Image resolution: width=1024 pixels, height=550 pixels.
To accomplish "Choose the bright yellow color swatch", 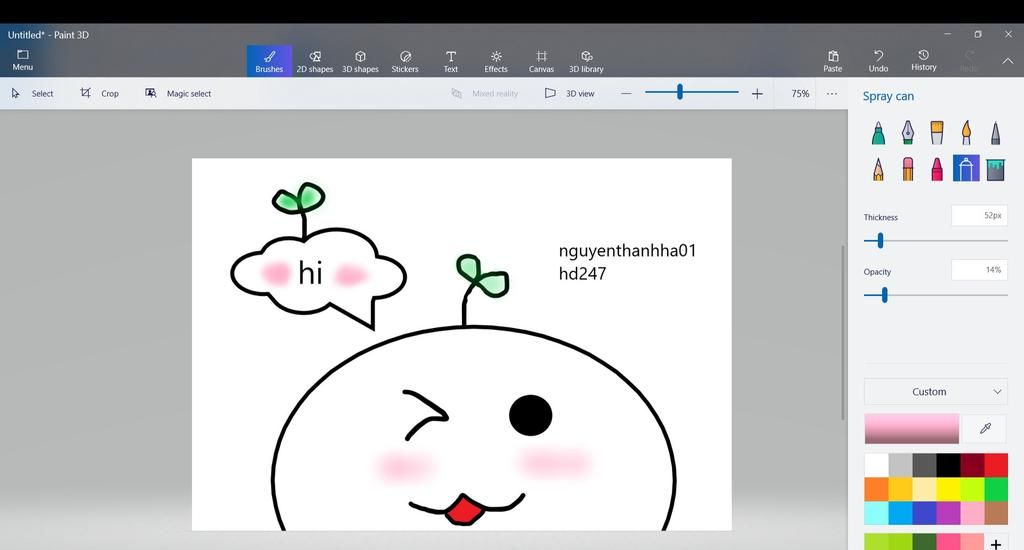I will pyautogui.click(x=948, y=489).
